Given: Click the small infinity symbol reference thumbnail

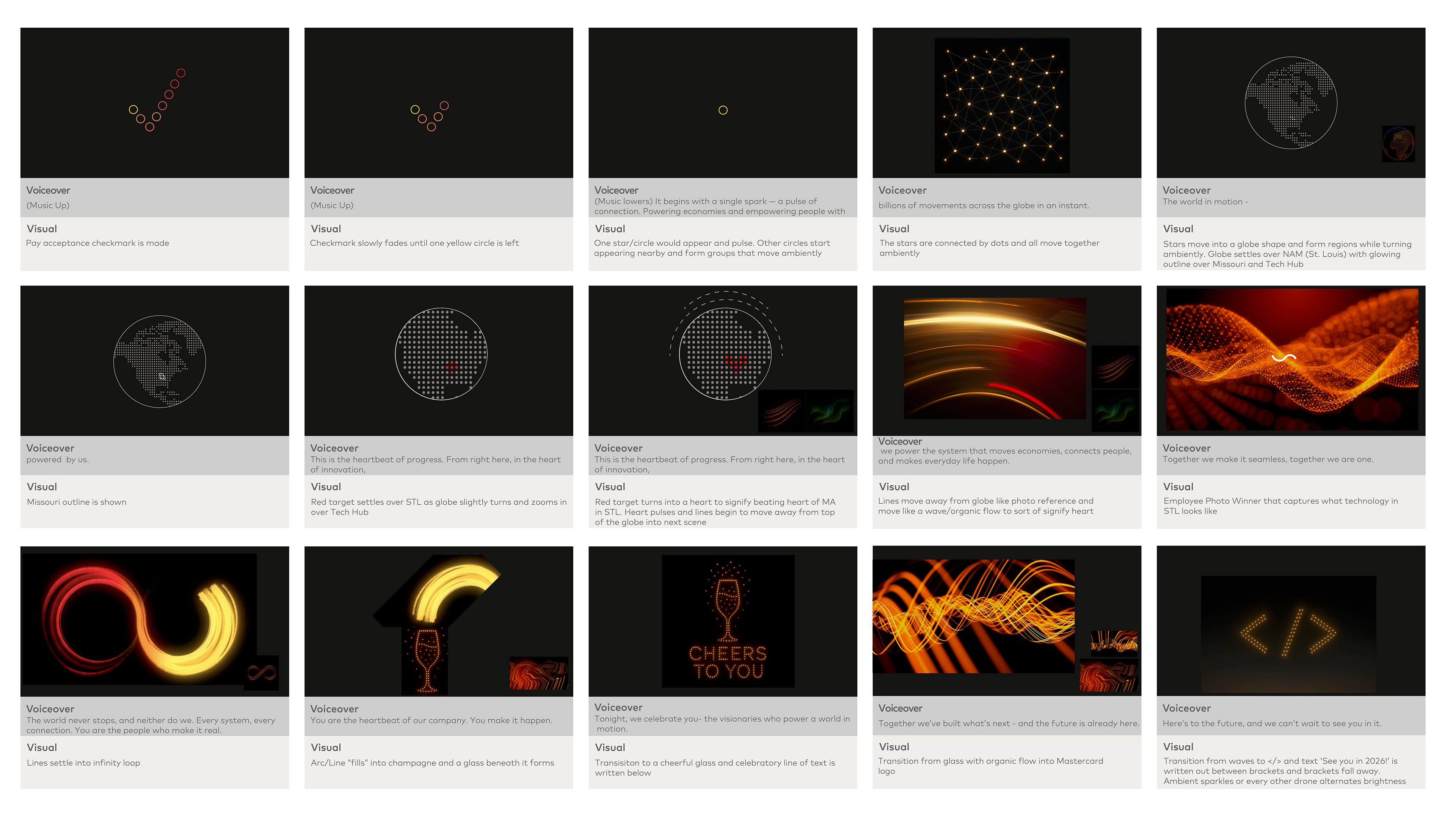Looking at the screenshot, I should (x=261, y=672).
